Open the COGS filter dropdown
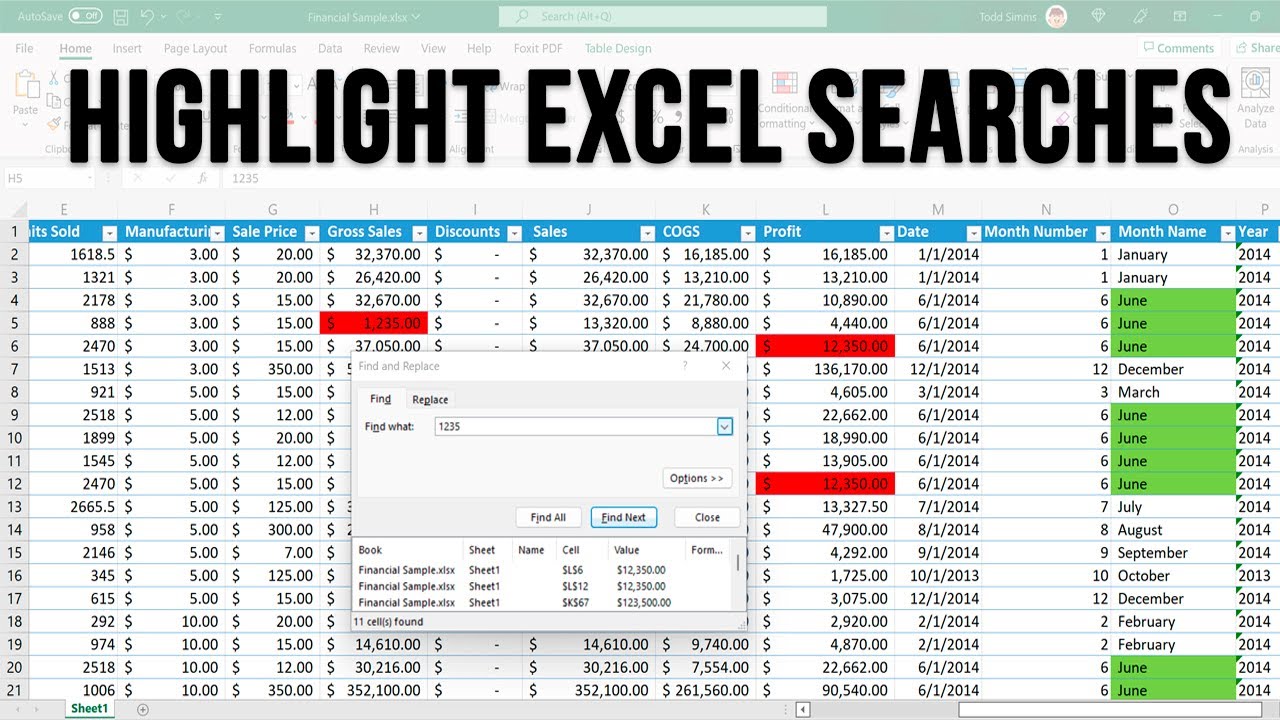Image resolution: width=1280 pixels, height=720 pixels. [746, 232]
